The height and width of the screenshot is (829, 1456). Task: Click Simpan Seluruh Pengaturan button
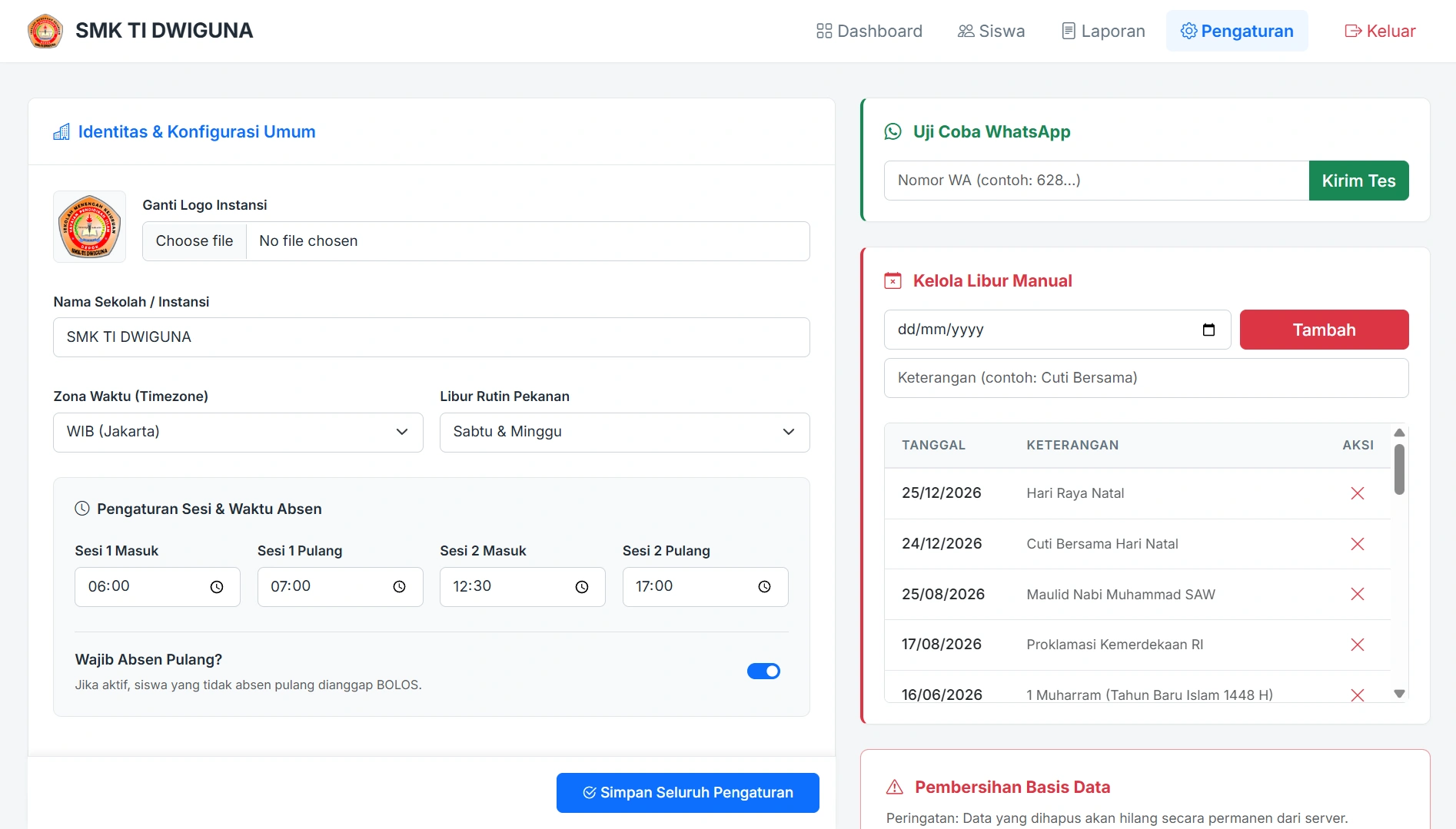point(688,793)
